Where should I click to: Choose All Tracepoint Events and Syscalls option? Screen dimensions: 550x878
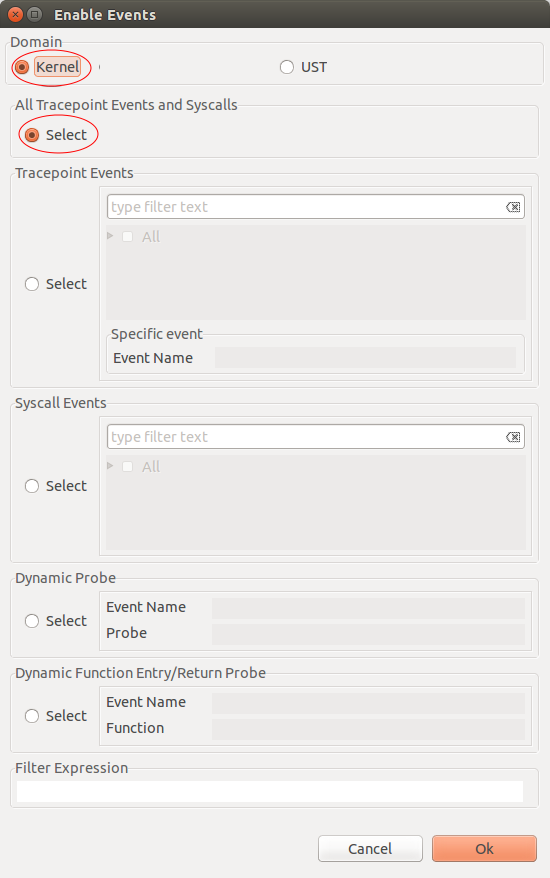coord(32,135)
